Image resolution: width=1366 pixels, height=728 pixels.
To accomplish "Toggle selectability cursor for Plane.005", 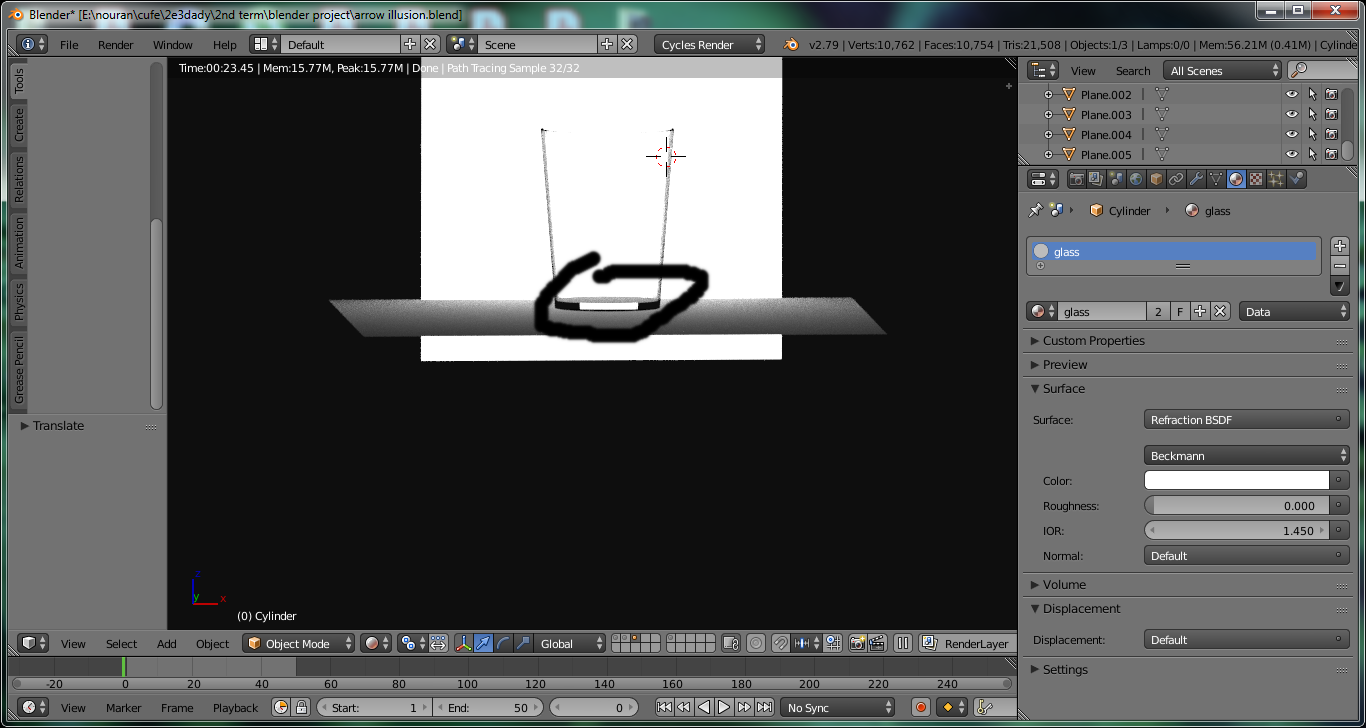I will tap(1312, 154).
